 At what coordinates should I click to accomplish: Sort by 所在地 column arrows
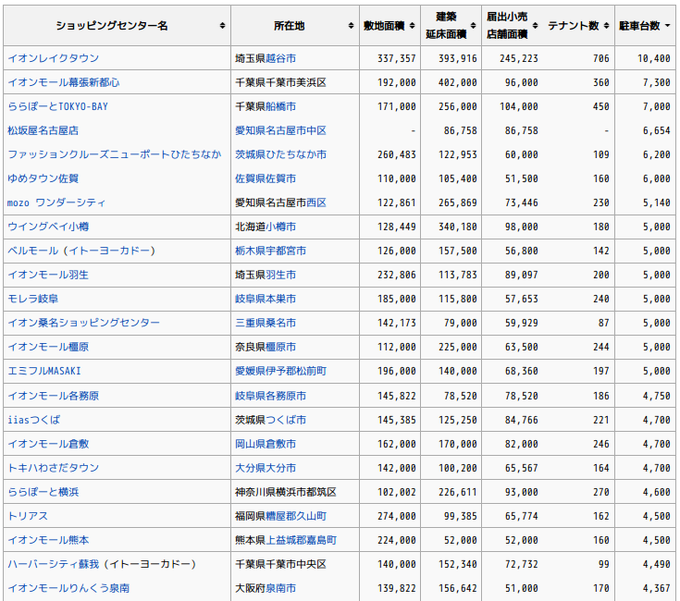tap(351, 26)
